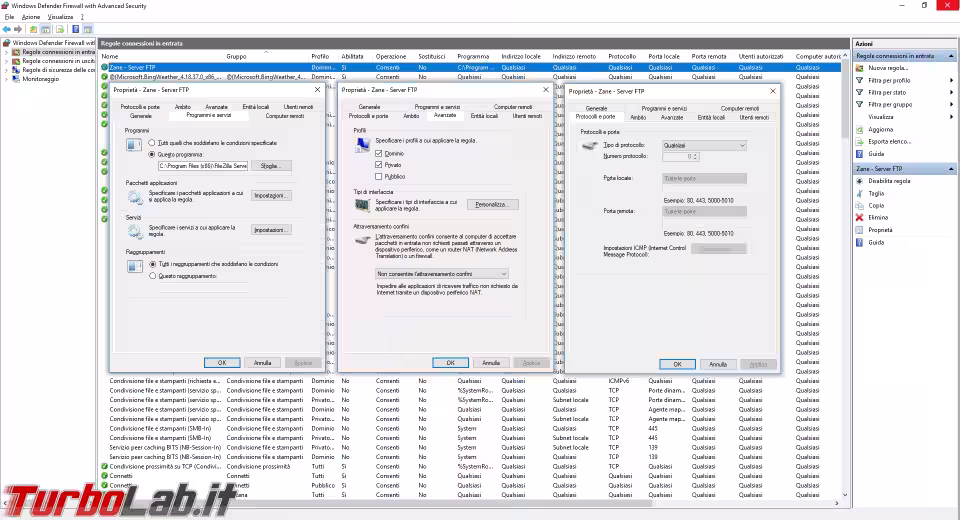Select the 'Questo raggruppamento' radio button
The image size is (960, 520).
click(x=152, y=276)
